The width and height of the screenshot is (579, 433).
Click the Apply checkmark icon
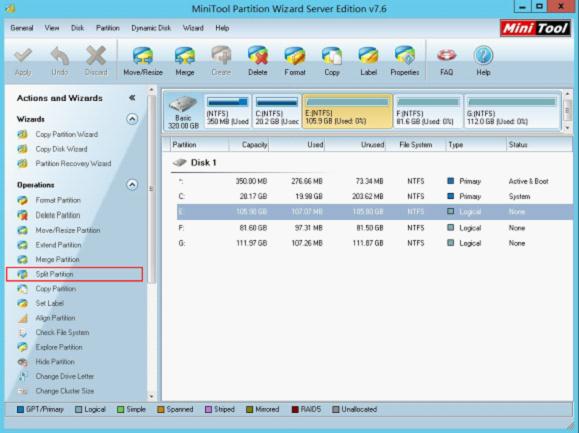[x=23, y=62]
